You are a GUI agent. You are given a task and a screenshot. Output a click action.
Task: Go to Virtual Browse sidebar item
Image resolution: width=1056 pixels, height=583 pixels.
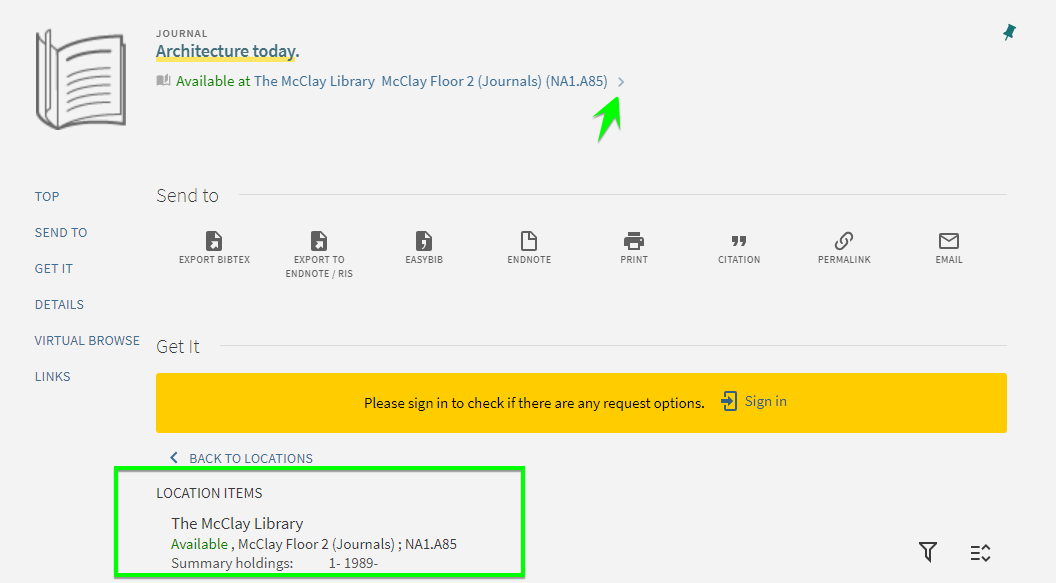coord(87,341)
